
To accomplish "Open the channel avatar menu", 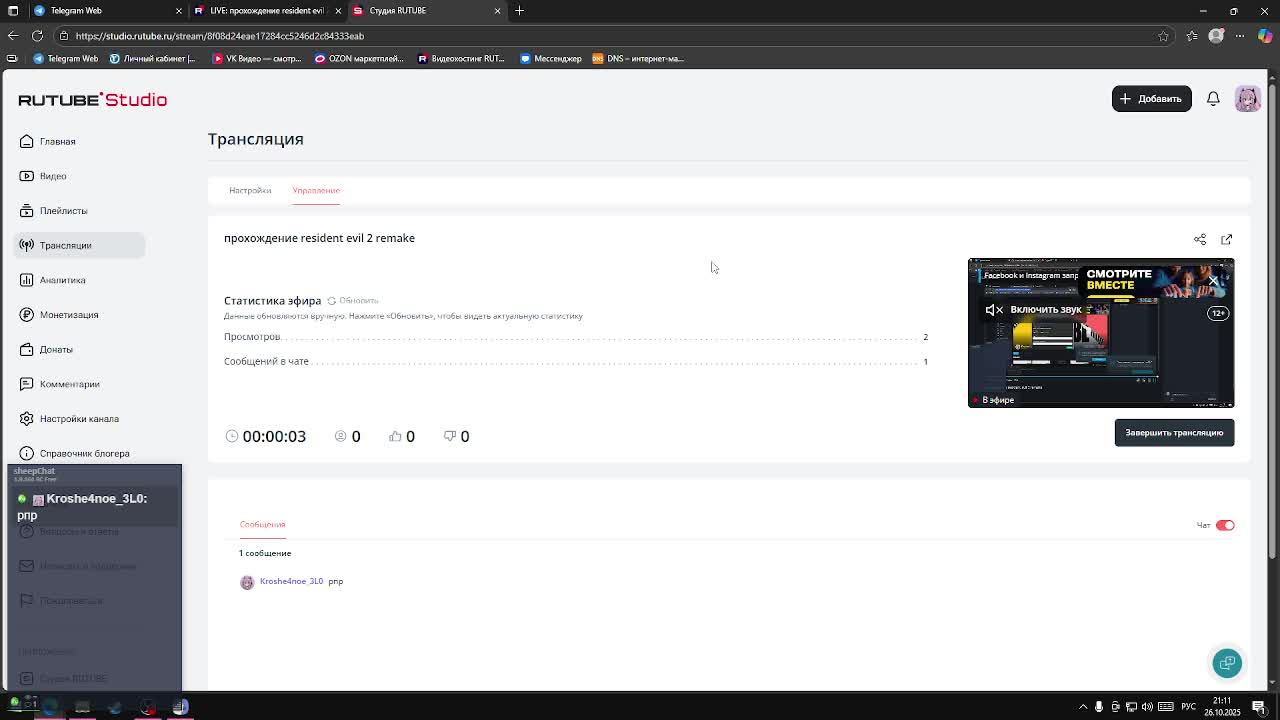I will tap(1247, 98).
